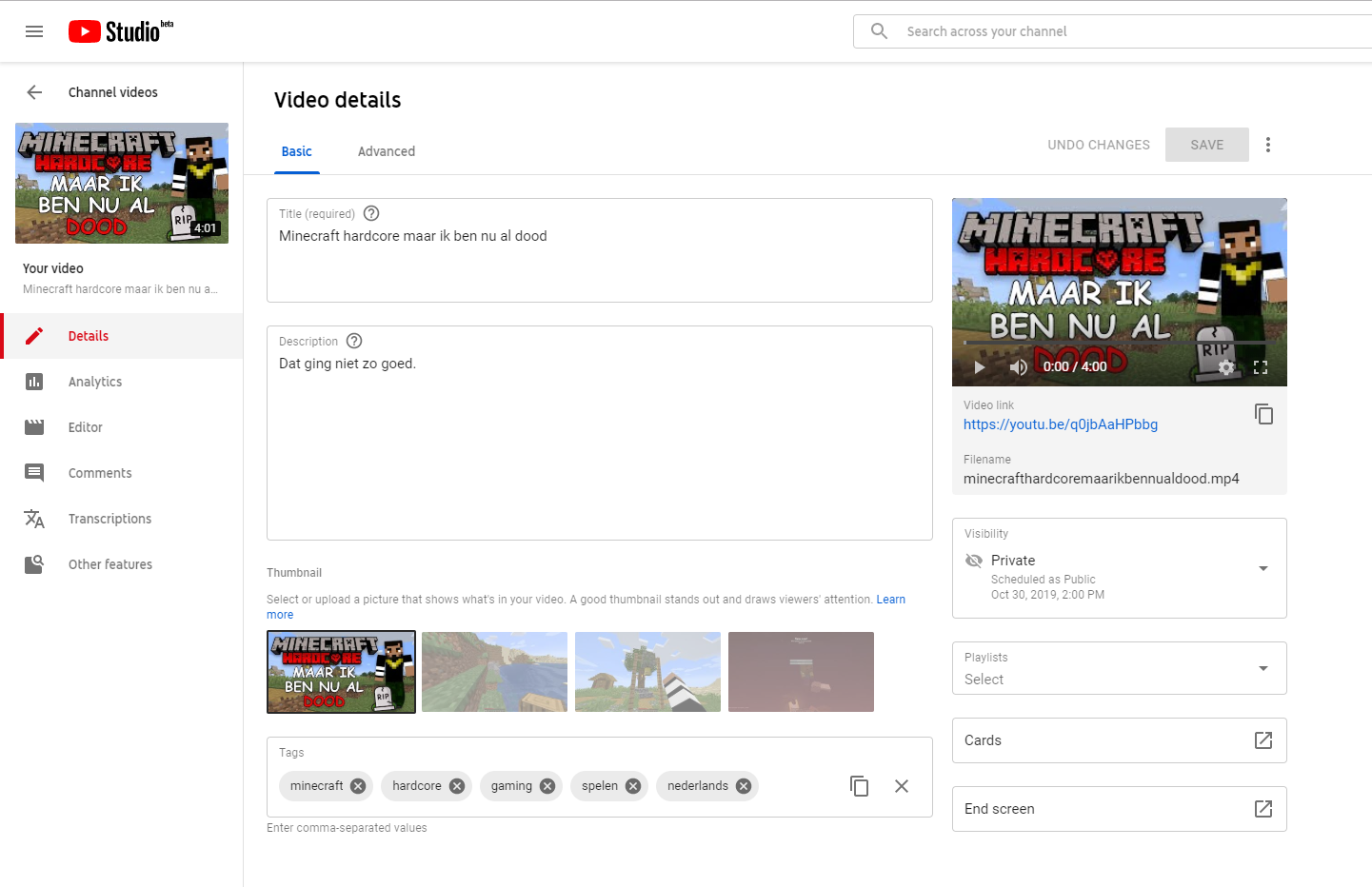
Task: Click the Undo Changes button
Action: (1098, 145)
